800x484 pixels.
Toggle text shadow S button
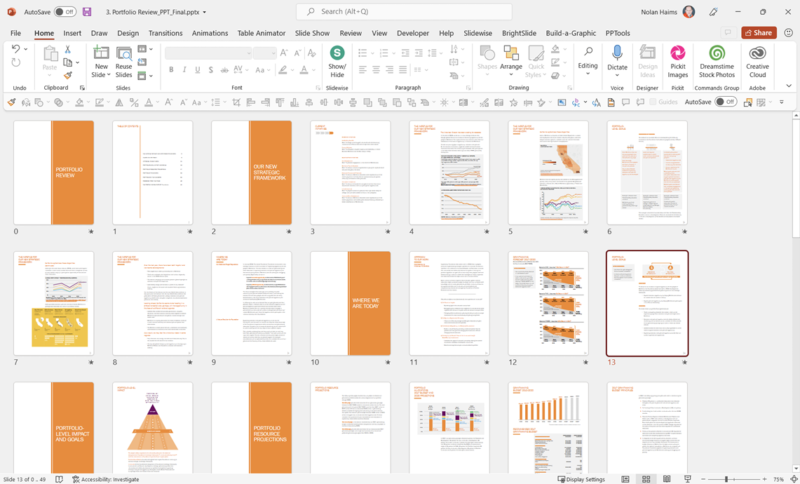point(211,69)
